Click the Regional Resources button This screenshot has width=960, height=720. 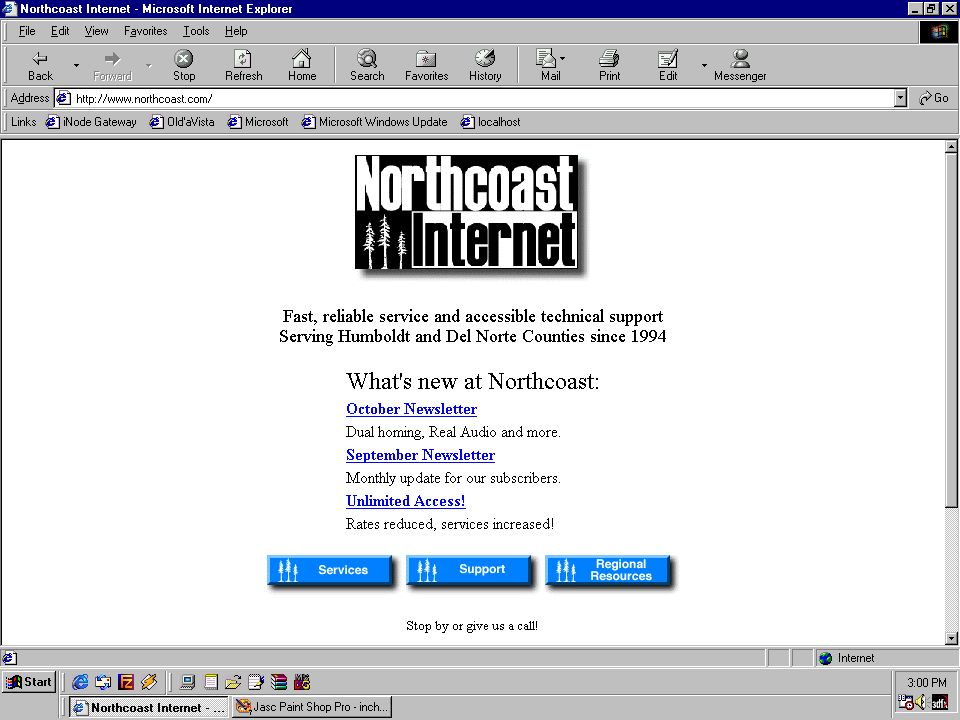609,571
